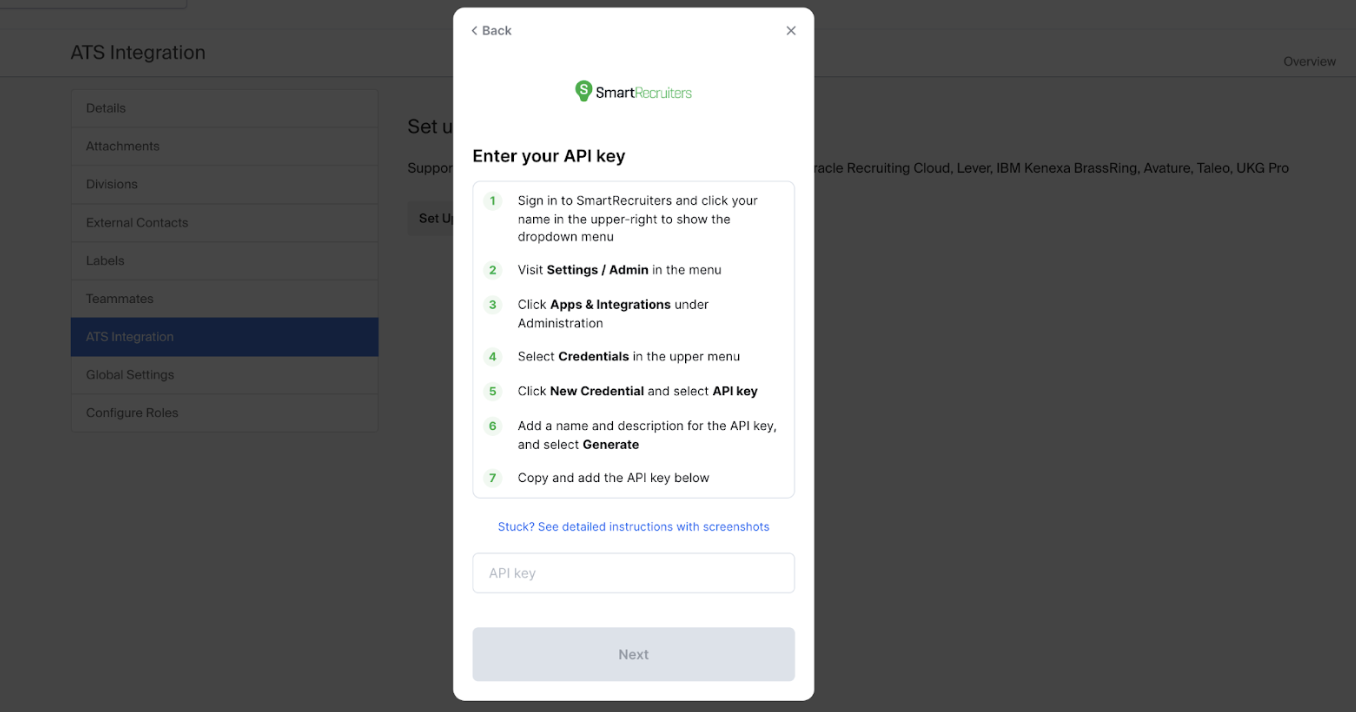
Task: Select ATS Integration in the sidebar
Action: (x=224, y=337)
